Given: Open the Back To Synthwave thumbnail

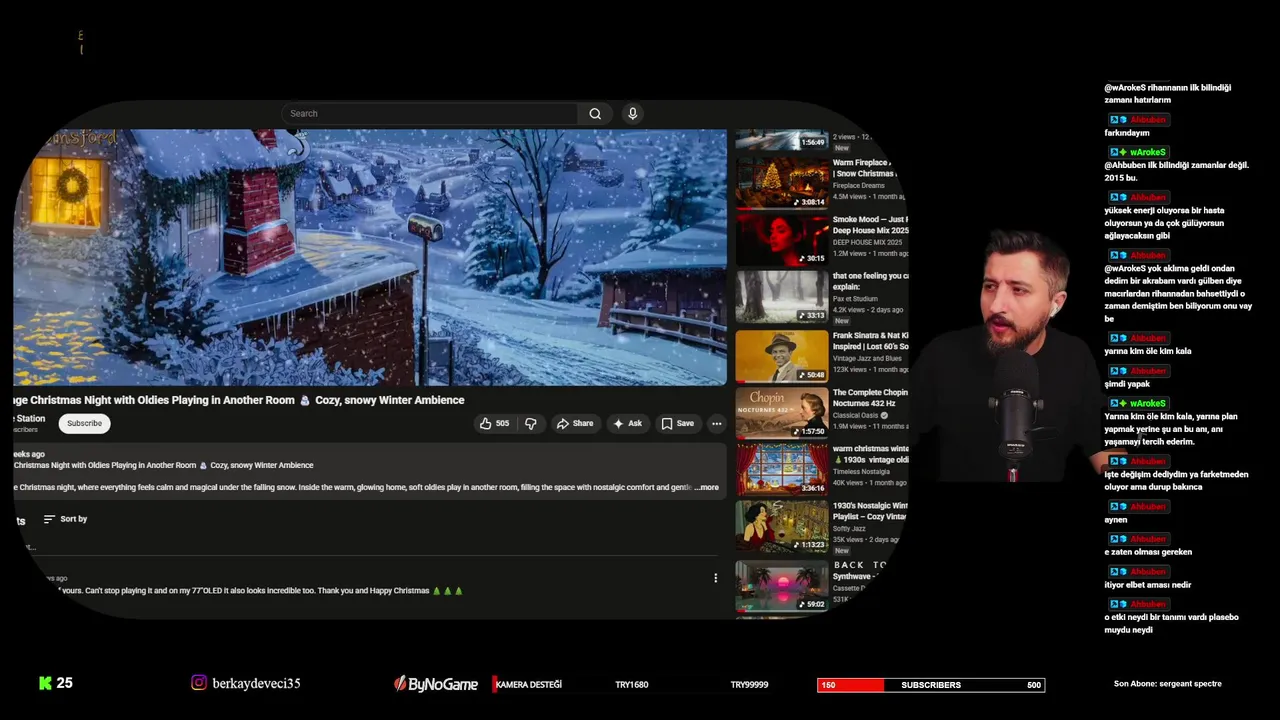Looking at the screenshot, I should (x=782, y=586).
